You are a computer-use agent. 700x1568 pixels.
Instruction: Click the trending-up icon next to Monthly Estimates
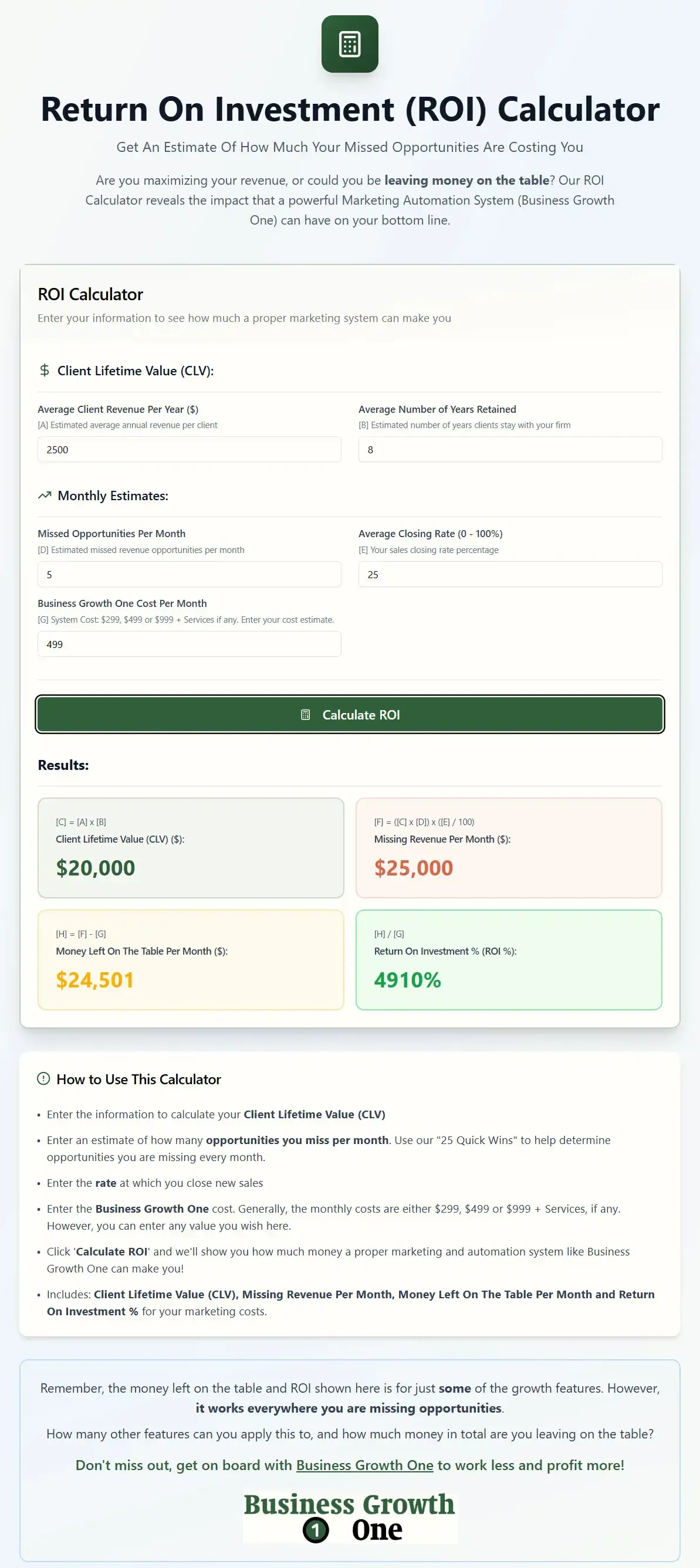click(x=45, y=495)
